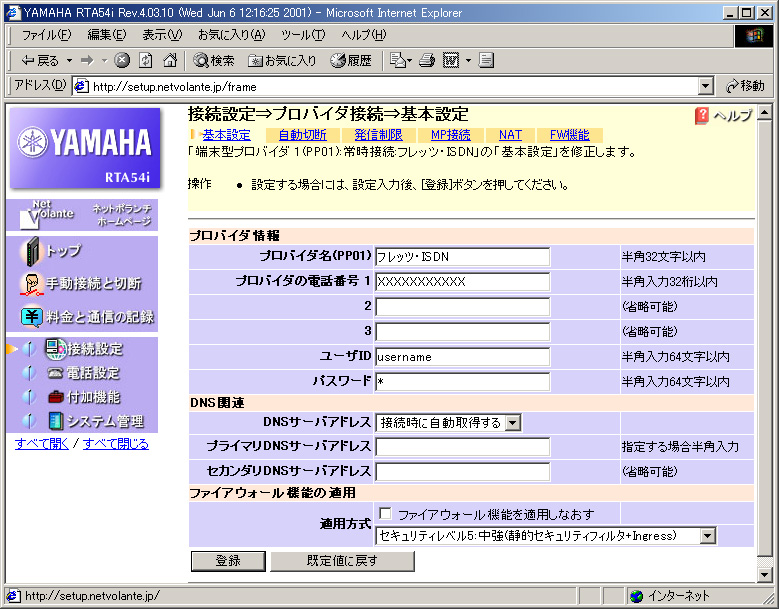779x609 pixels.
Task: Click the browser Home toolbar icon
Action: 169,60
